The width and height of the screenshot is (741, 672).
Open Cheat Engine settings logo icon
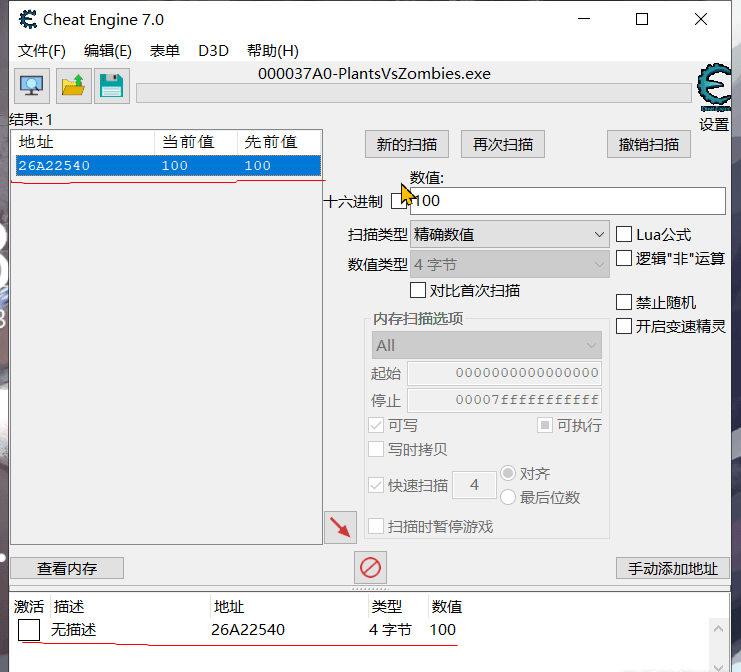click(x=714, y=90)
